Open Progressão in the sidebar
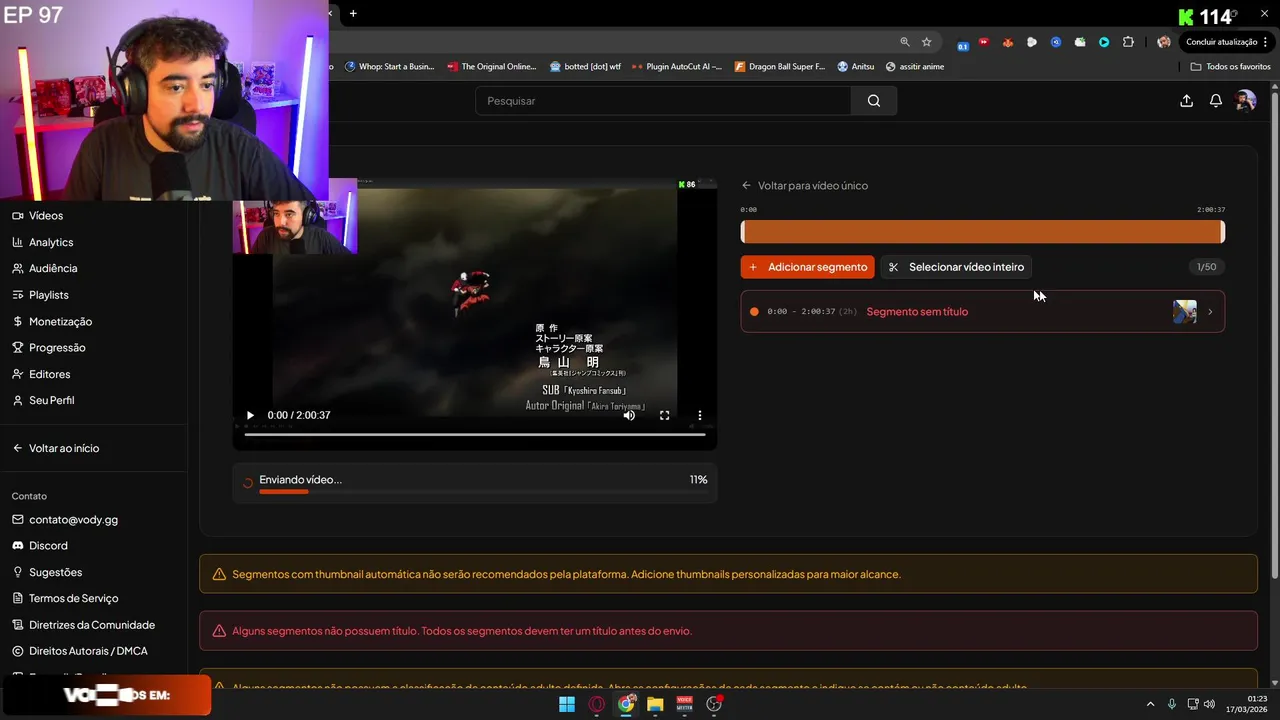The height and width of the screenshot is (720, 1280). 57,347
